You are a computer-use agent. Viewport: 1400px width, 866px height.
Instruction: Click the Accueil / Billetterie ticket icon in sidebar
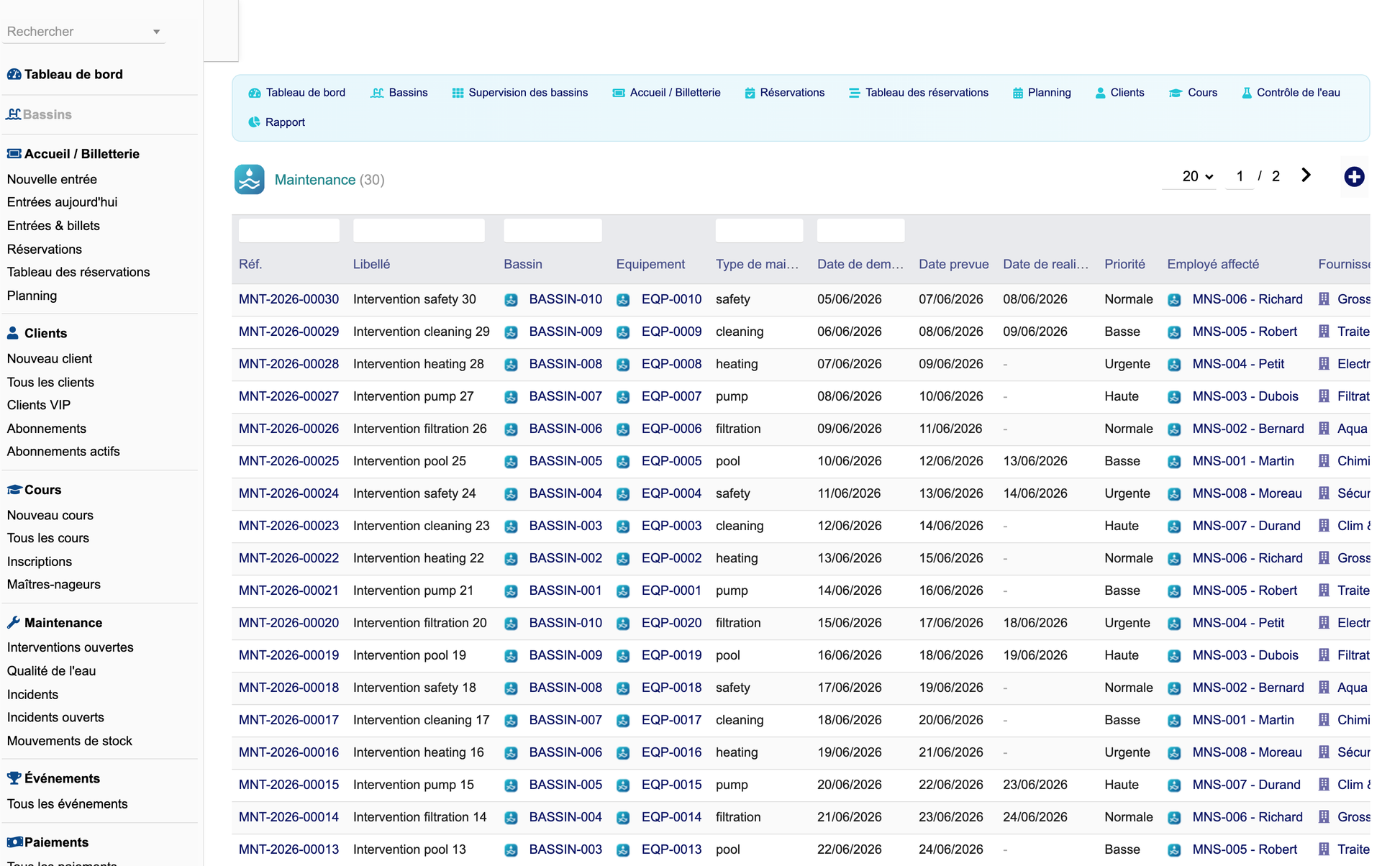[14, 153]
